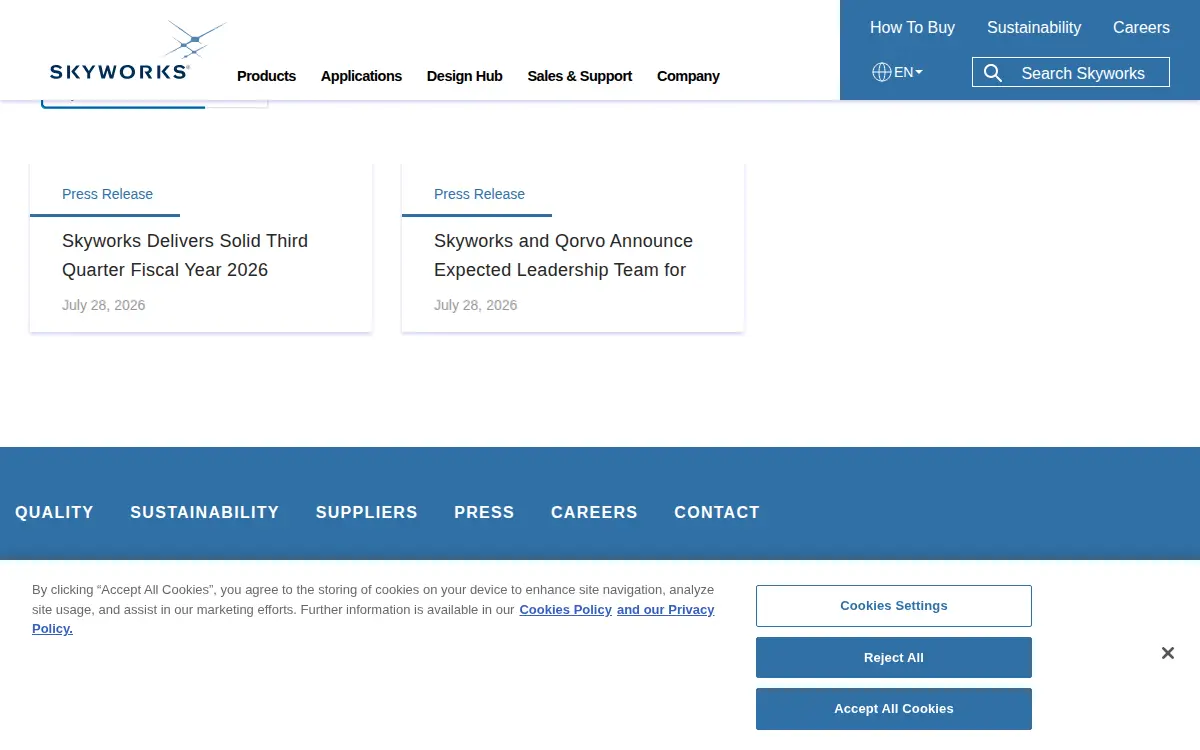Image resolution: width=1200 pixels, height=750 pixels.
Task: Go to CONTACT in footer
Action: tap(716, 512)
